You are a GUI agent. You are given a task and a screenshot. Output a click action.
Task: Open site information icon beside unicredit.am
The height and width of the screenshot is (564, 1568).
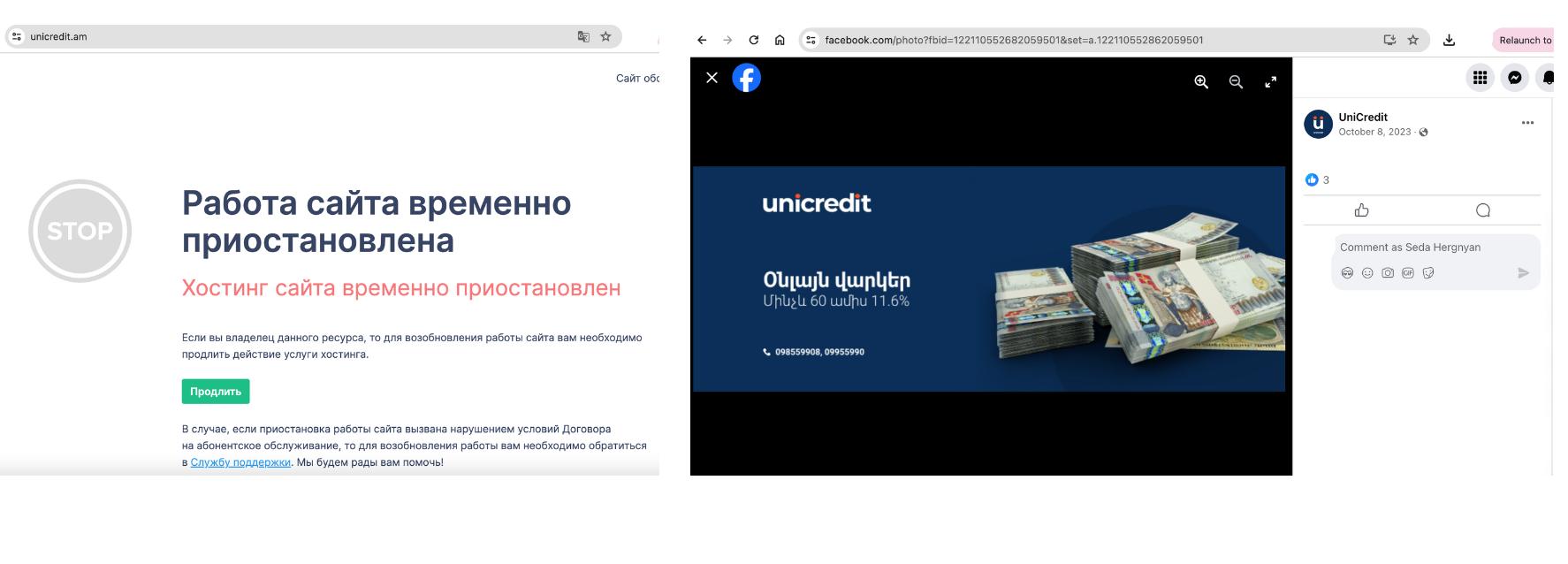tap(17, 36)
